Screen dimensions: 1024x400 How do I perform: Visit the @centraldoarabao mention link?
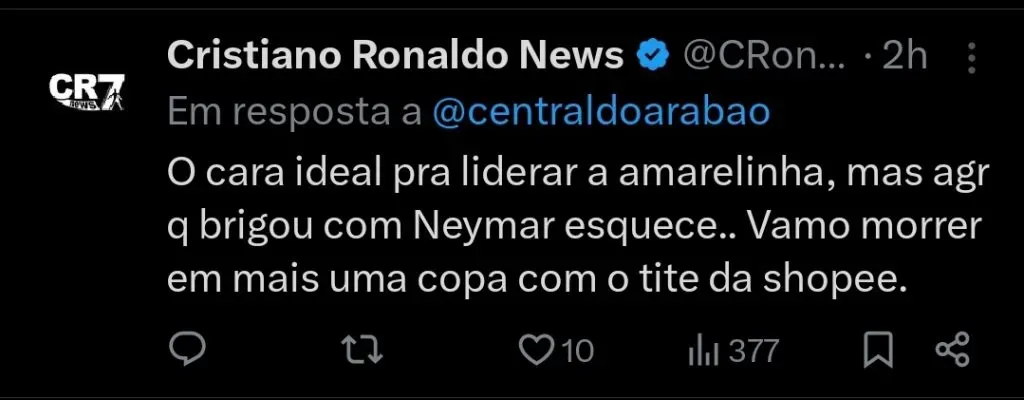click(x=601, y=112)
